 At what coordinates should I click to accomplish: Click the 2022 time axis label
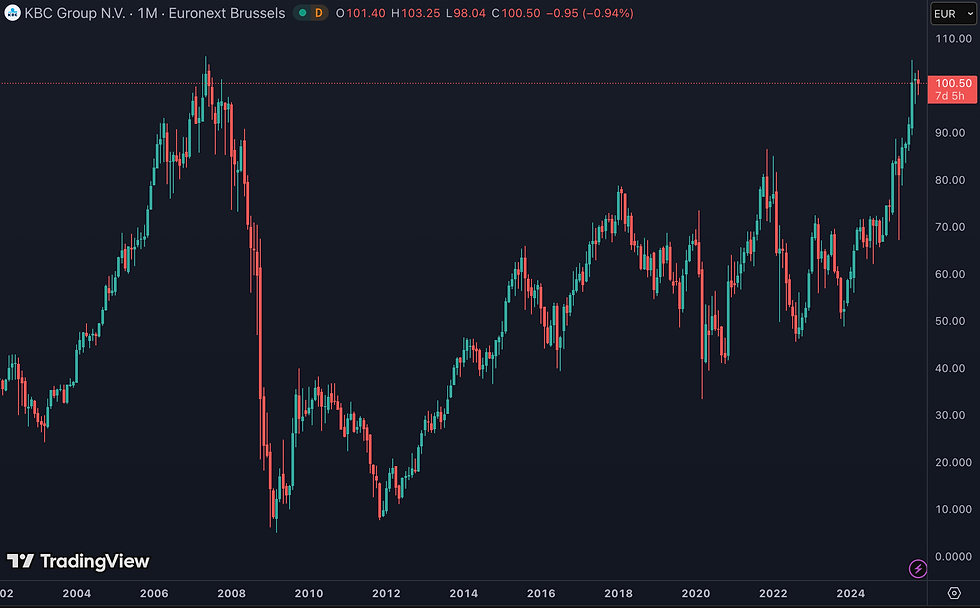(x=773, y=594)
